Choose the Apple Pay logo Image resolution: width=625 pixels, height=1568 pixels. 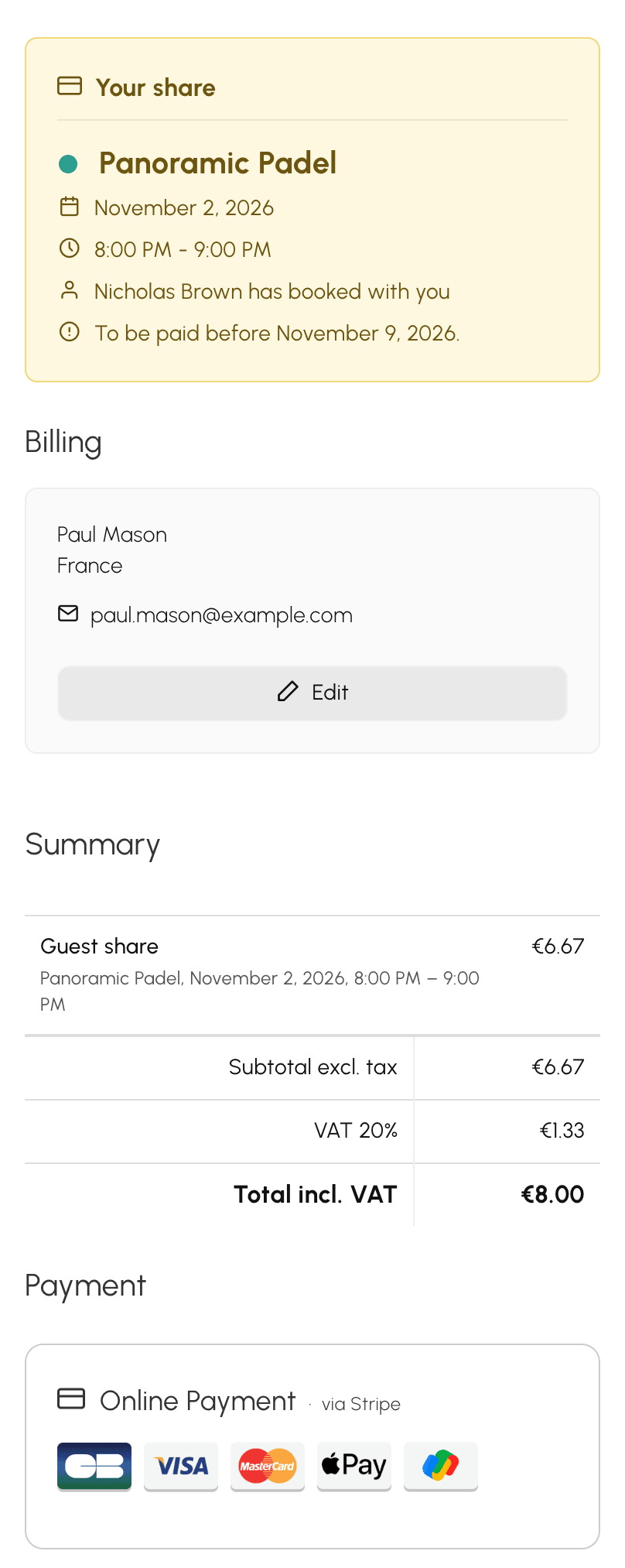point(354,1466)
